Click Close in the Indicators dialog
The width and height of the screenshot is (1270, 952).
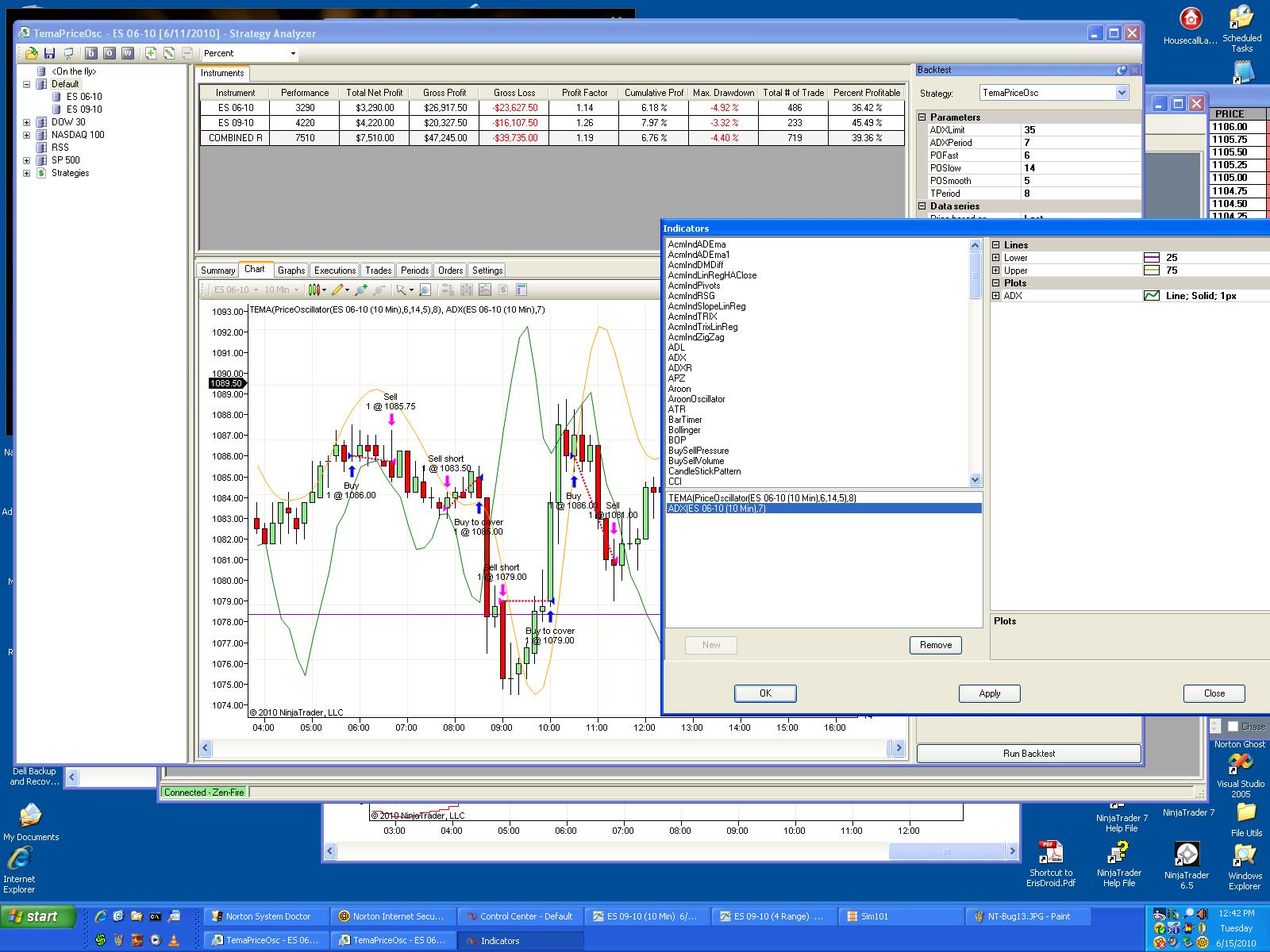[x=1214, y=693]
